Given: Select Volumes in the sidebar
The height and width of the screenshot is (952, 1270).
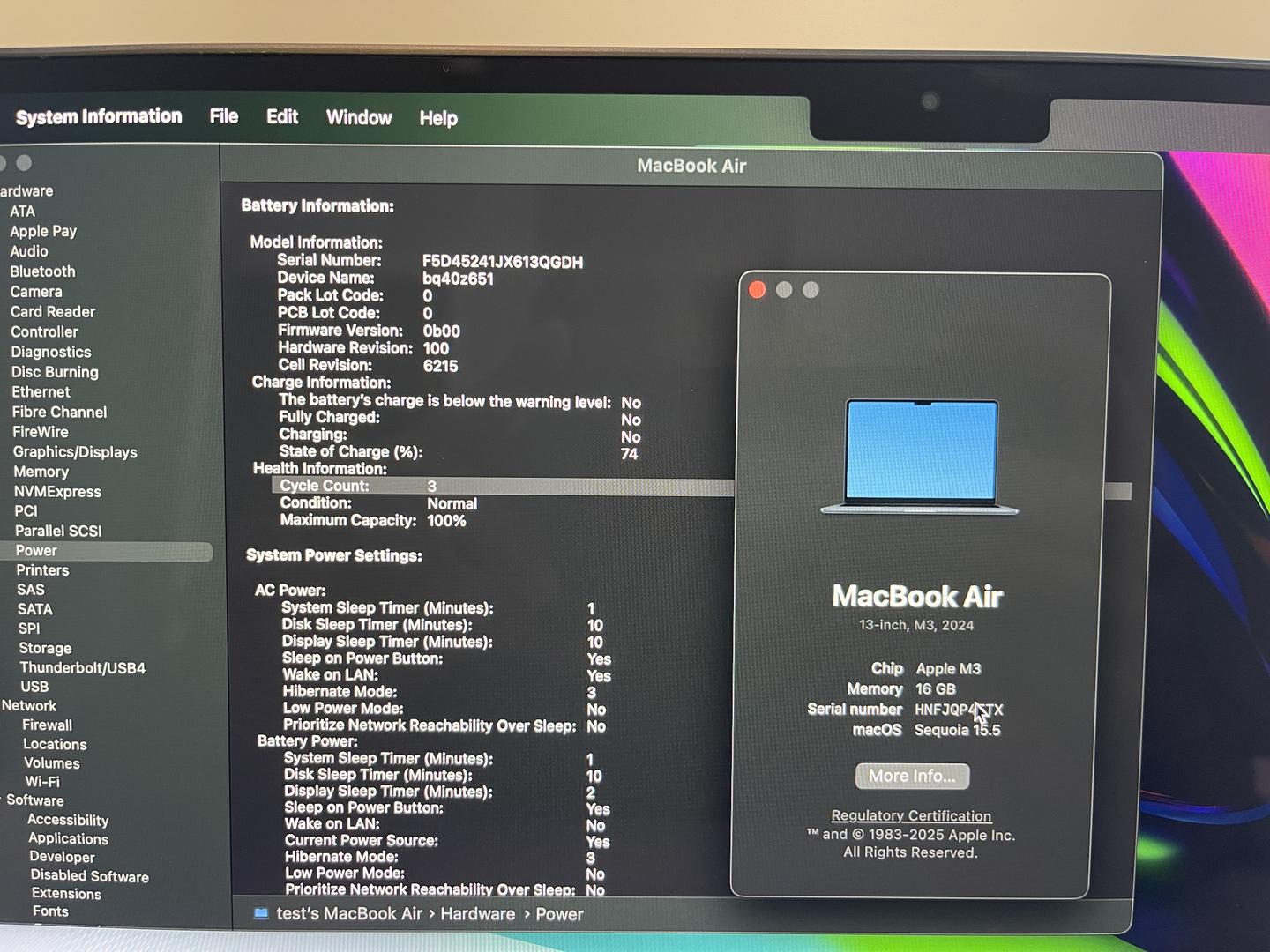Looking at the screenshot, I should (x=52, y=763).
